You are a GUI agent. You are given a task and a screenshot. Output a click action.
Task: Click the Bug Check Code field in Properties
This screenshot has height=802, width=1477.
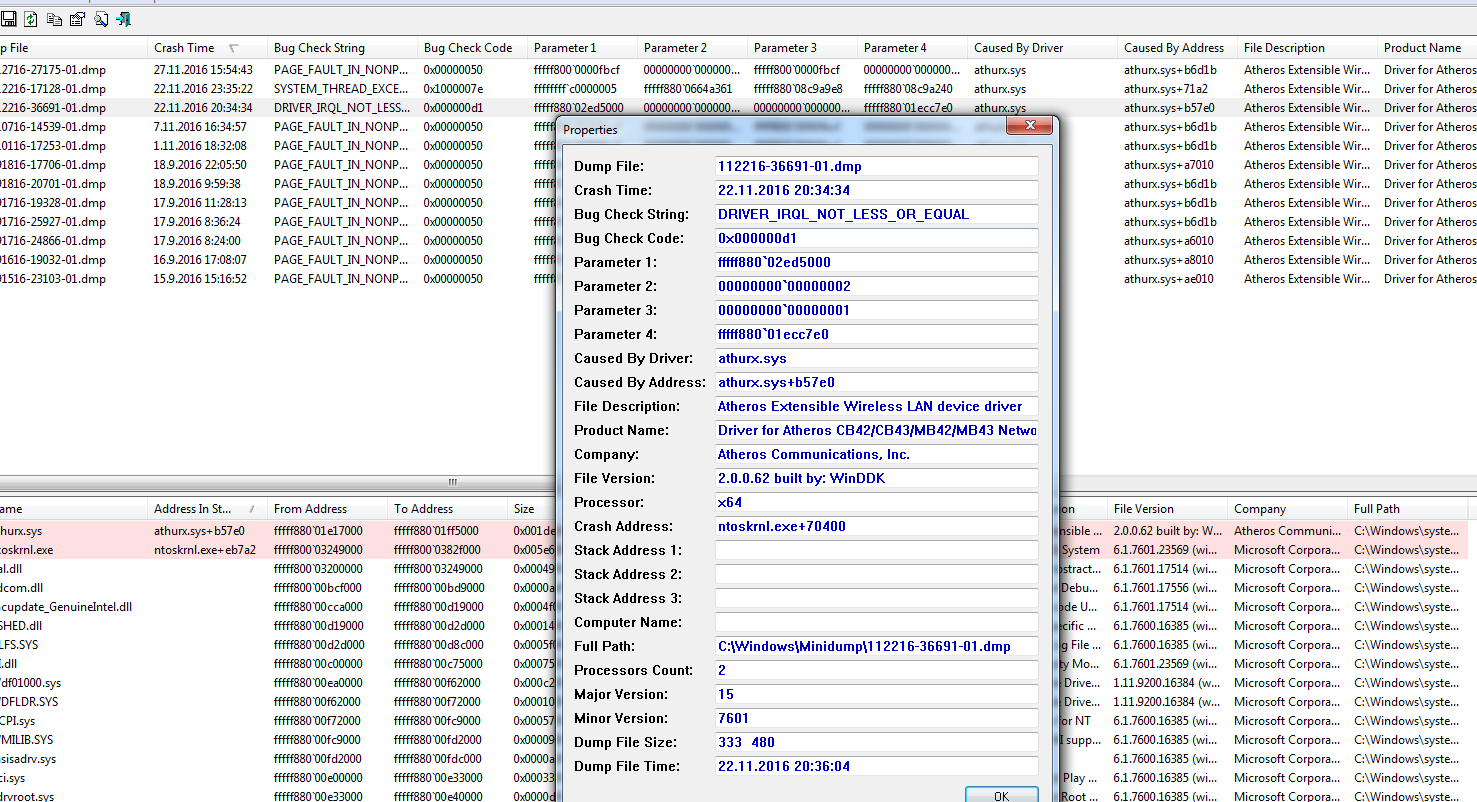(876, 239)
